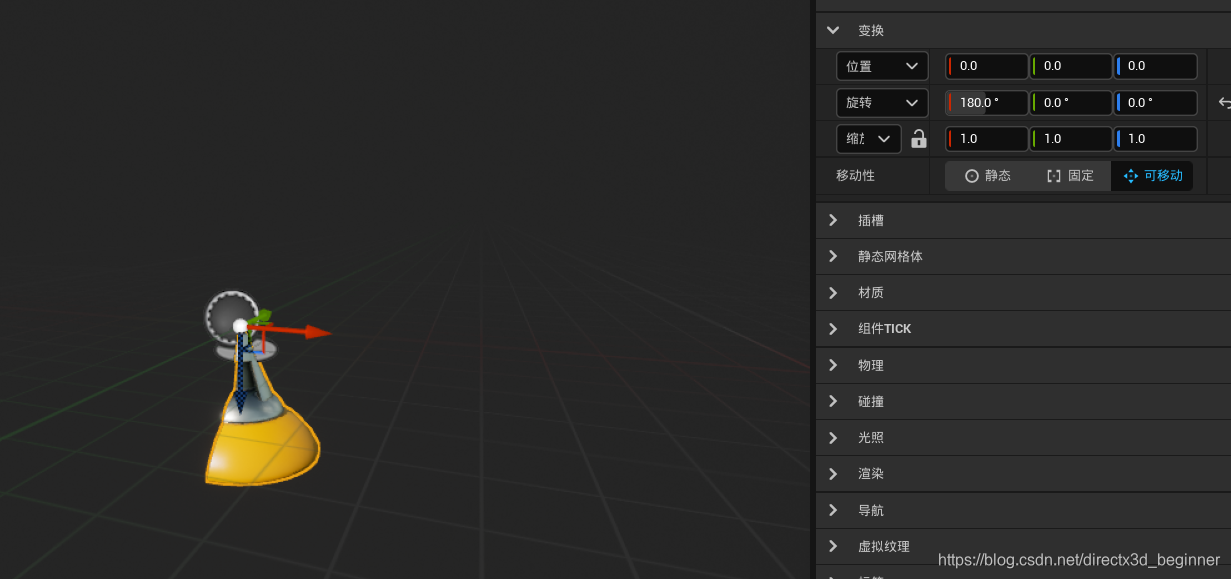Expand the 物理 physics section
The width and height of the screenshot is (1231, 579).
coord(833,365)
